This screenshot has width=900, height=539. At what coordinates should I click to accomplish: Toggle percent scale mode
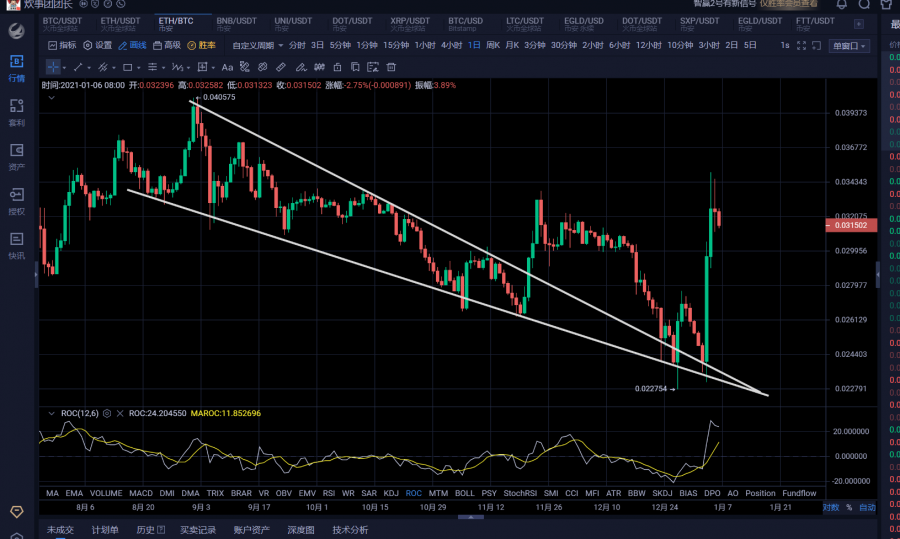(849, 507)
